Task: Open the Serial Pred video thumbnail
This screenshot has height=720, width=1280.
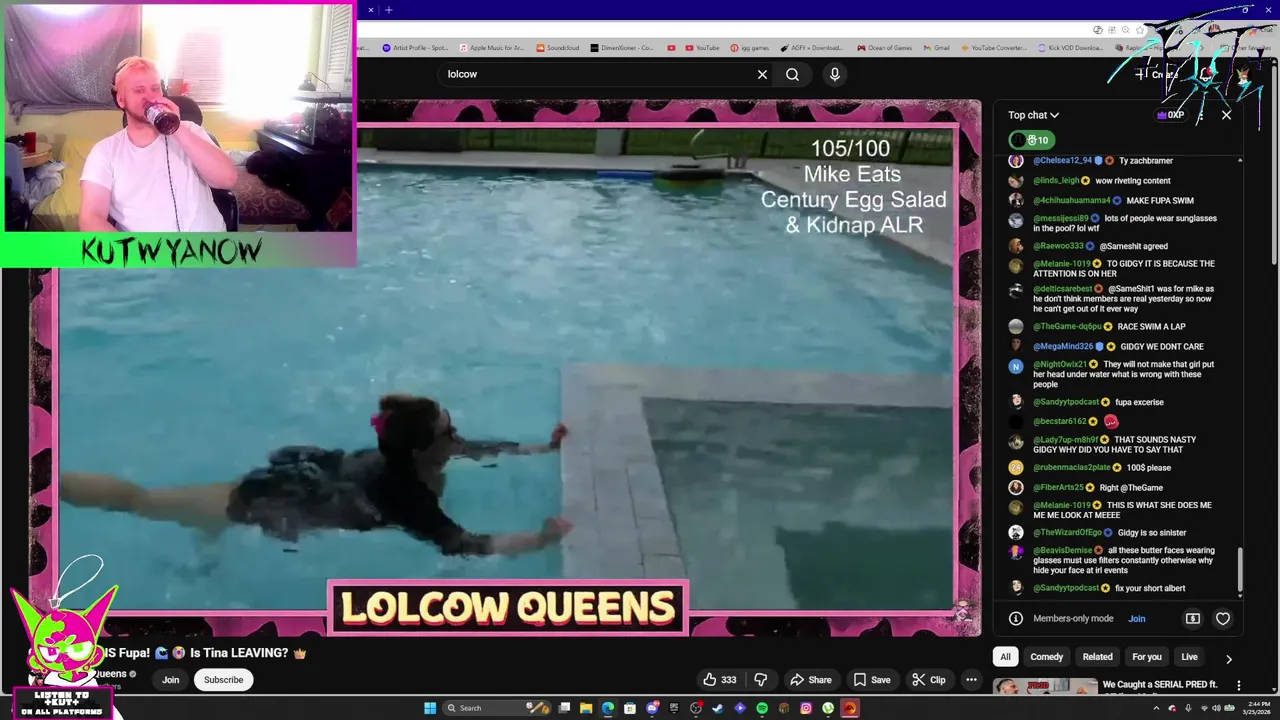Action: [1045, 686]
